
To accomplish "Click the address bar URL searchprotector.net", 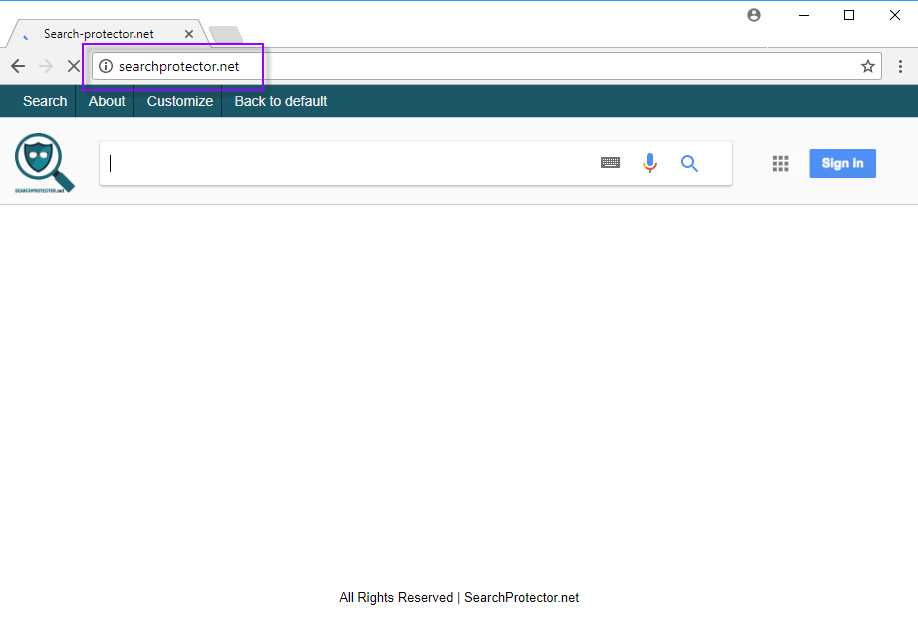I will coord(179,67).
